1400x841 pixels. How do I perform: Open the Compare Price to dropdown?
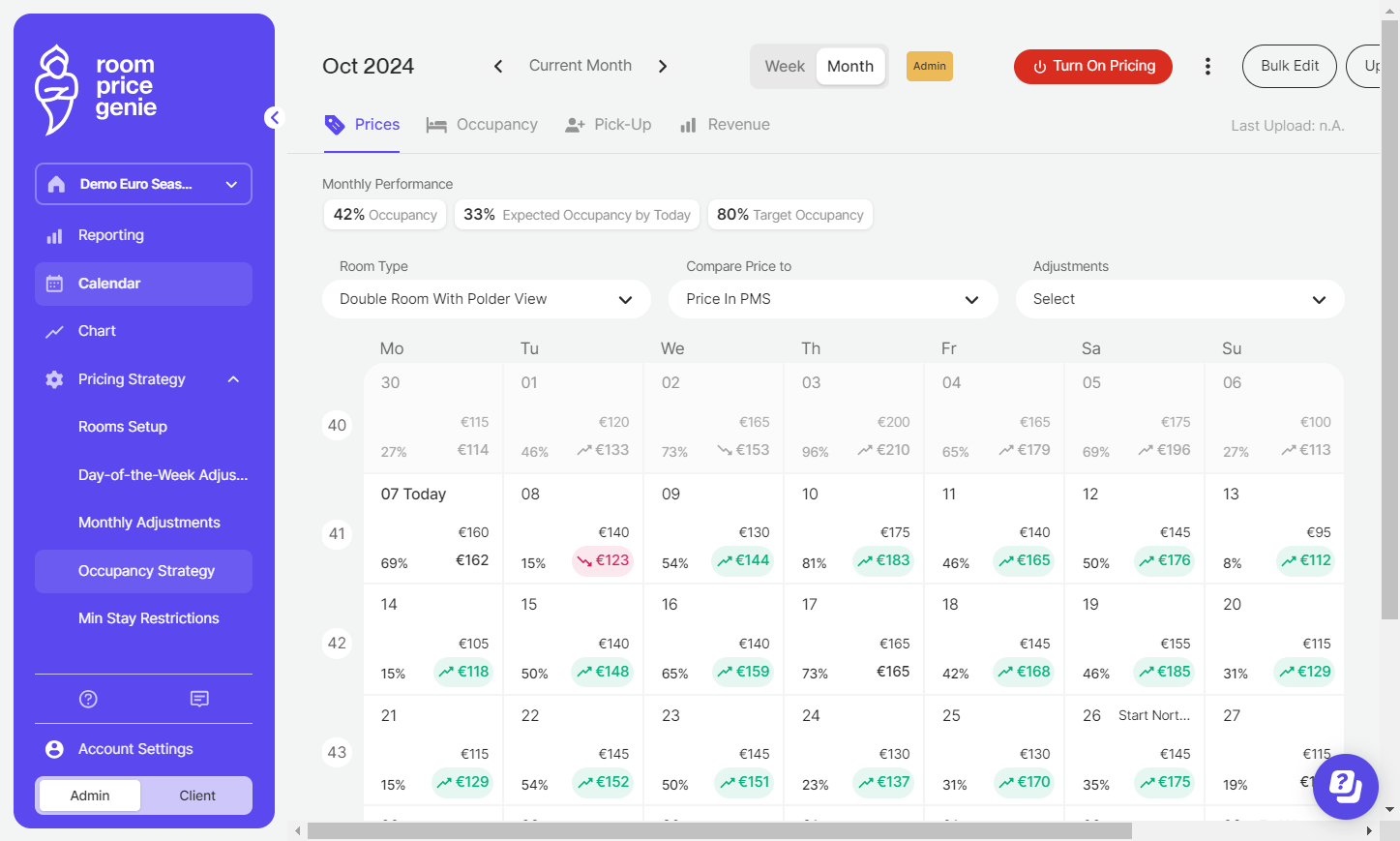tap(833, 299)
